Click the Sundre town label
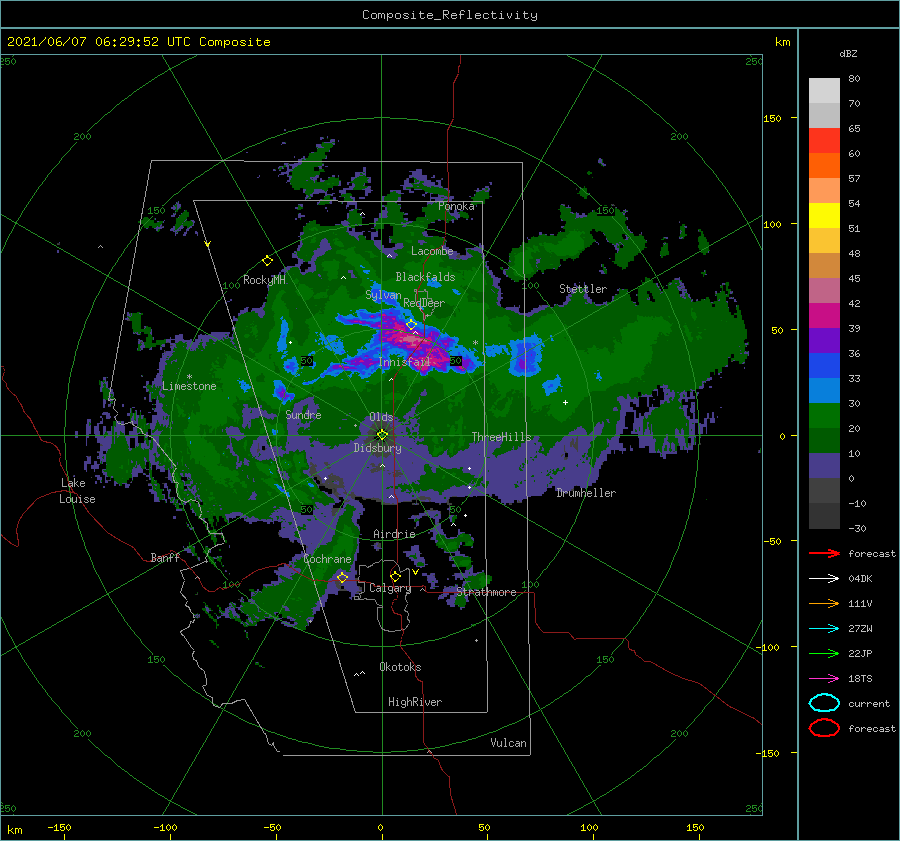 tap(303, 414)
